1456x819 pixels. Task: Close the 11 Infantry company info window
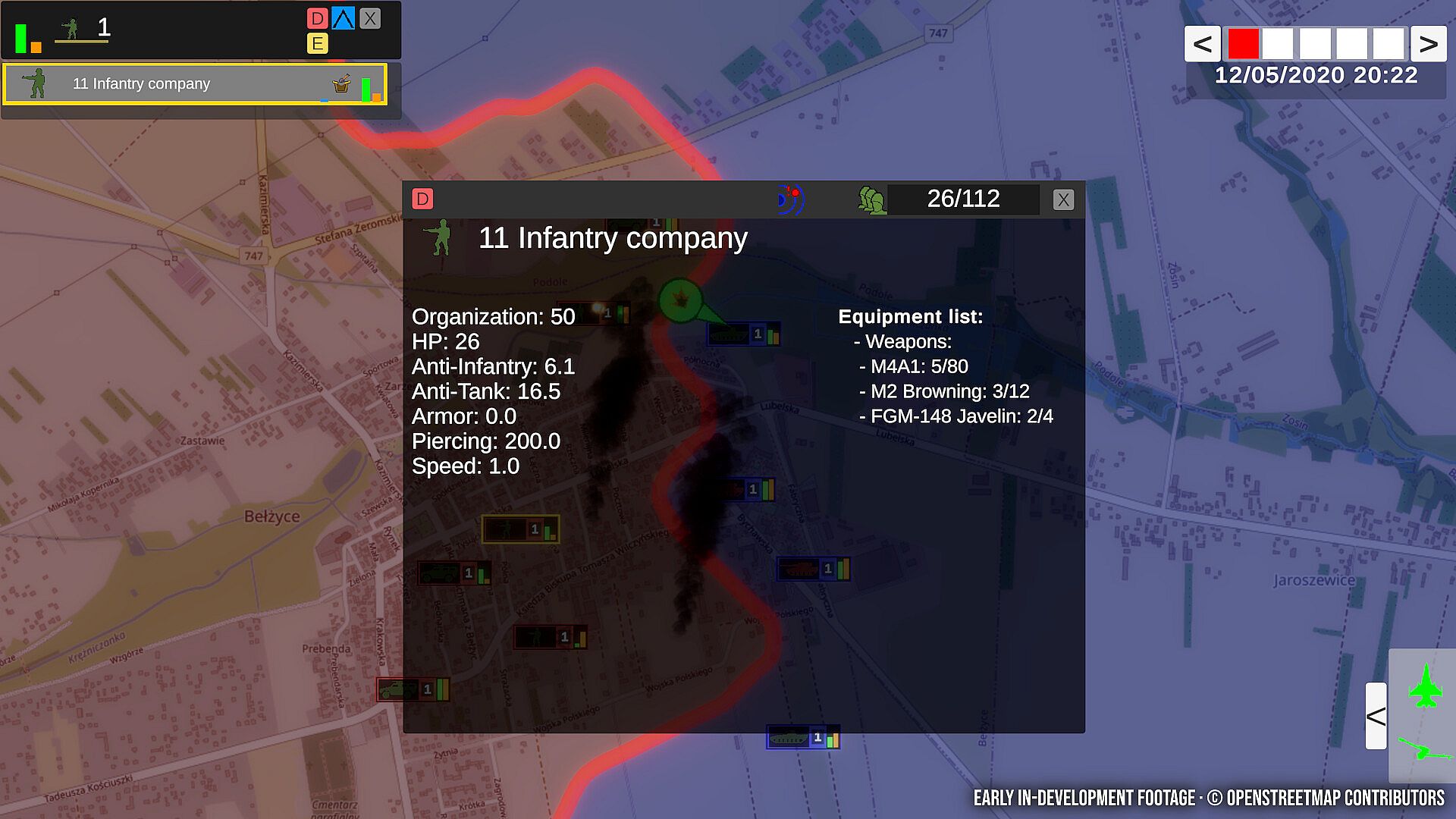(1063, 199)
